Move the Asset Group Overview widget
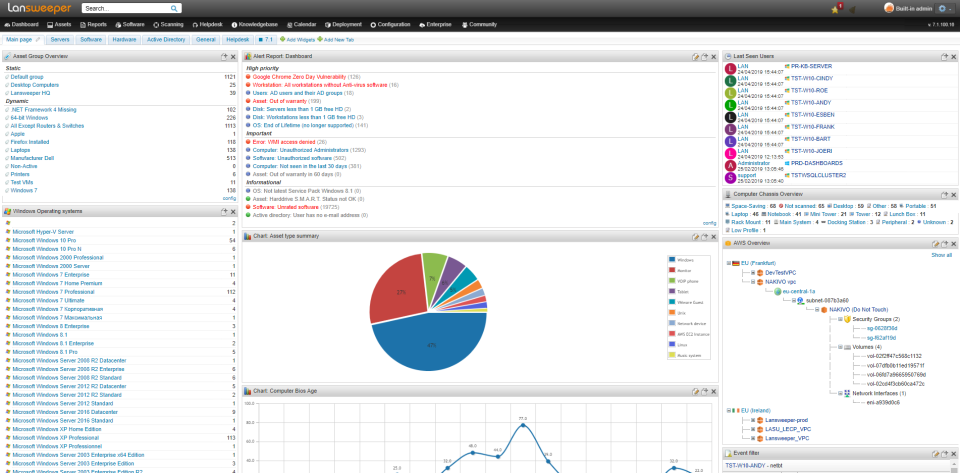Viewport: 960px width, 473px height. [224, 56]
